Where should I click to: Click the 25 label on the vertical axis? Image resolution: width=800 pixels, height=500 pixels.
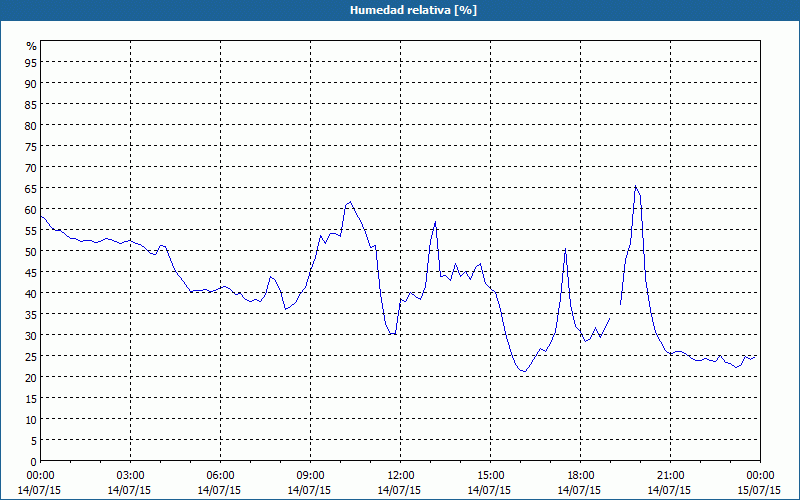click(31, 356)
